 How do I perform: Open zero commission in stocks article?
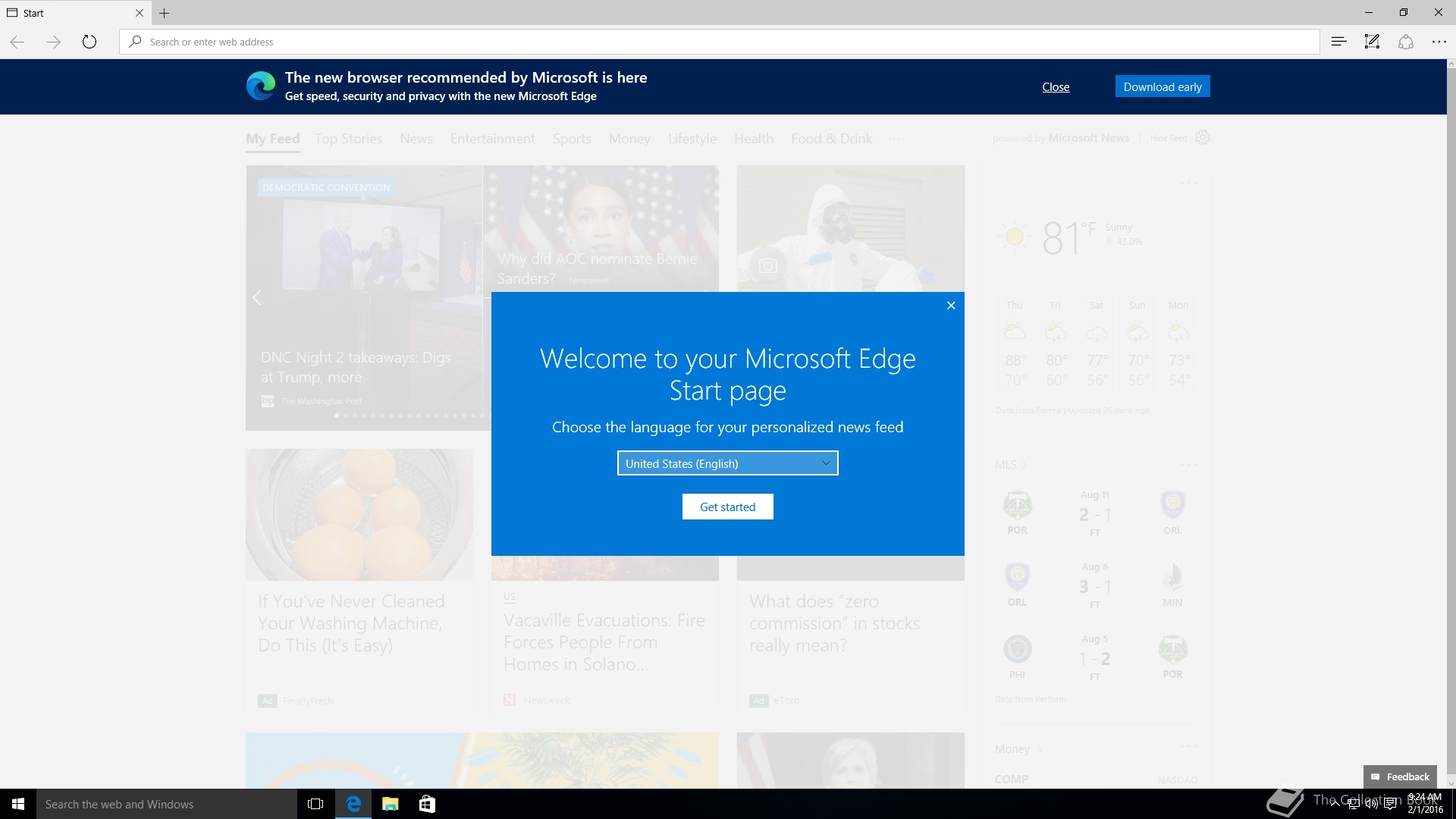click(x=834, y=623)
